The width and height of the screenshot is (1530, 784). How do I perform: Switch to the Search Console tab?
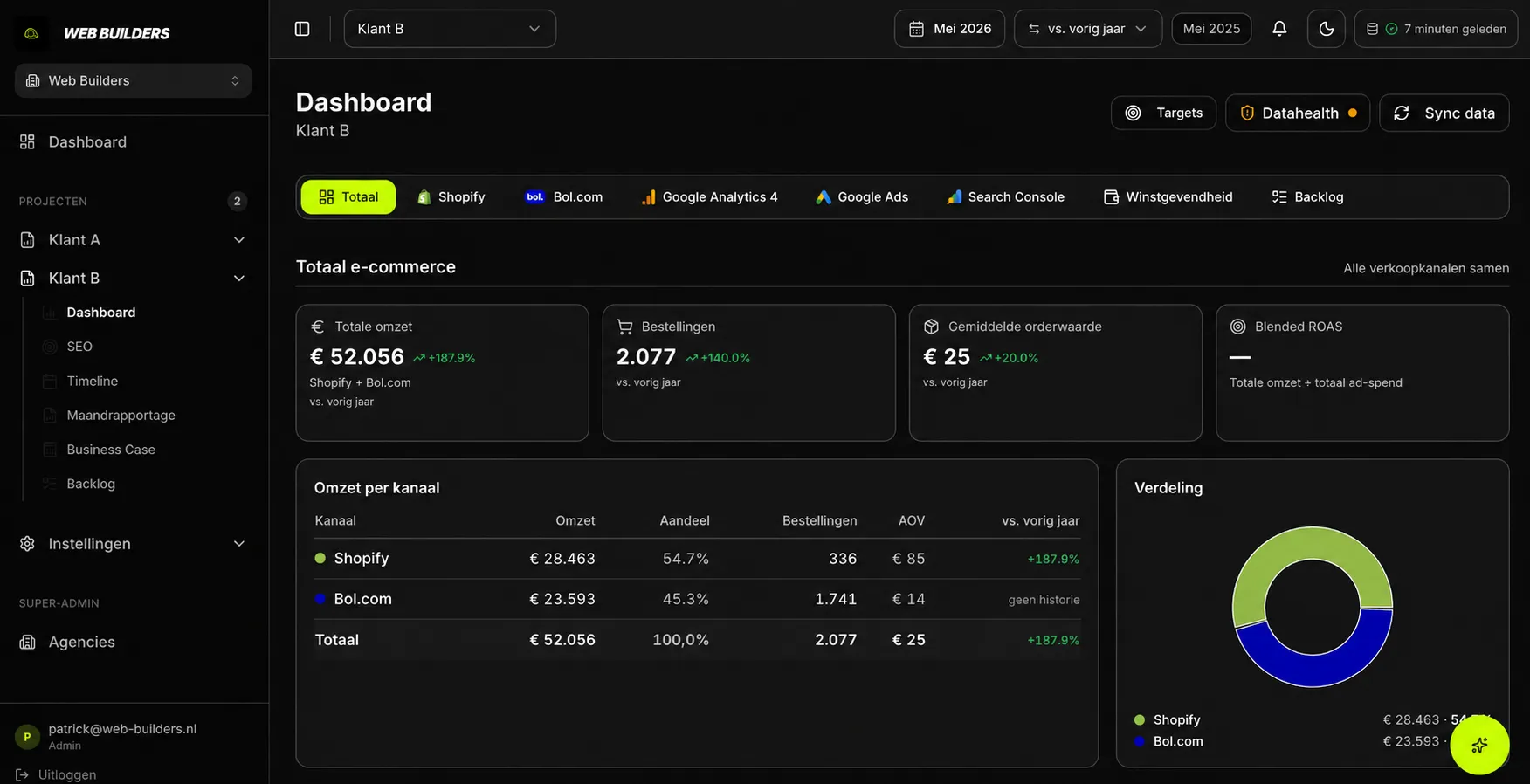[1005, 197]
